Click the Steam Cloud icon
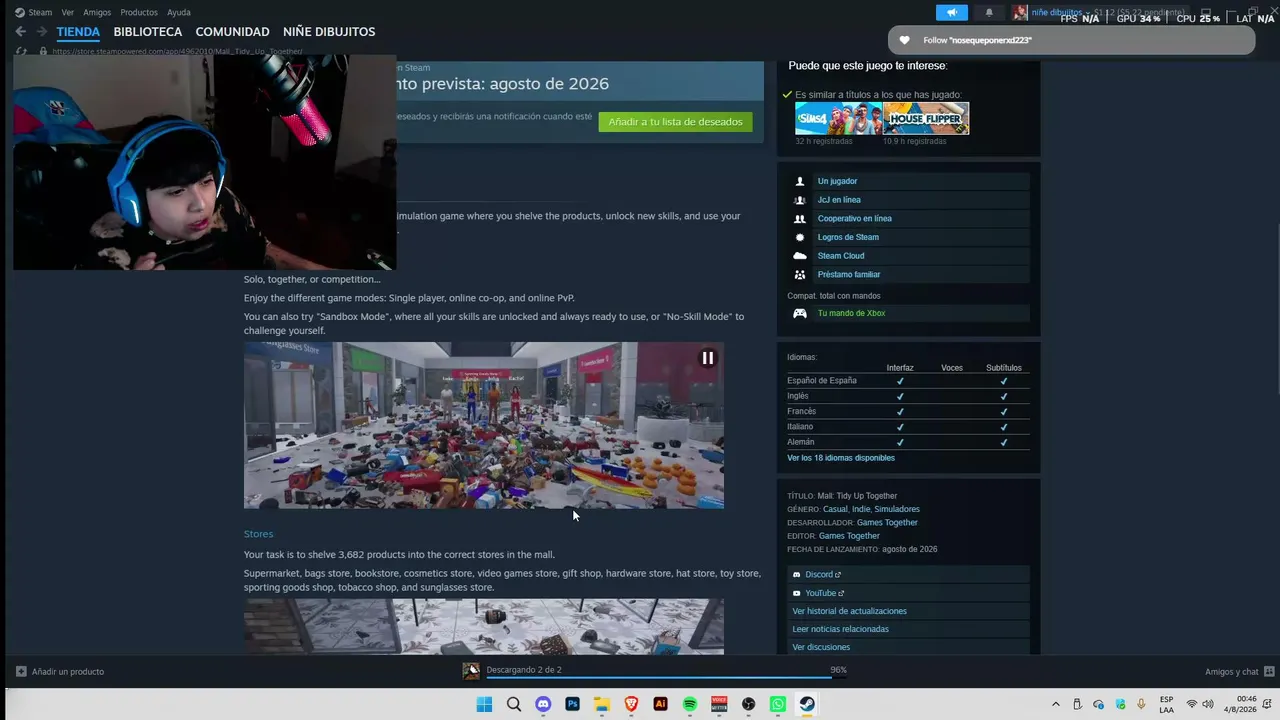Image resolution: width=1280 pixels, height=720 pixels. [800, 256]
